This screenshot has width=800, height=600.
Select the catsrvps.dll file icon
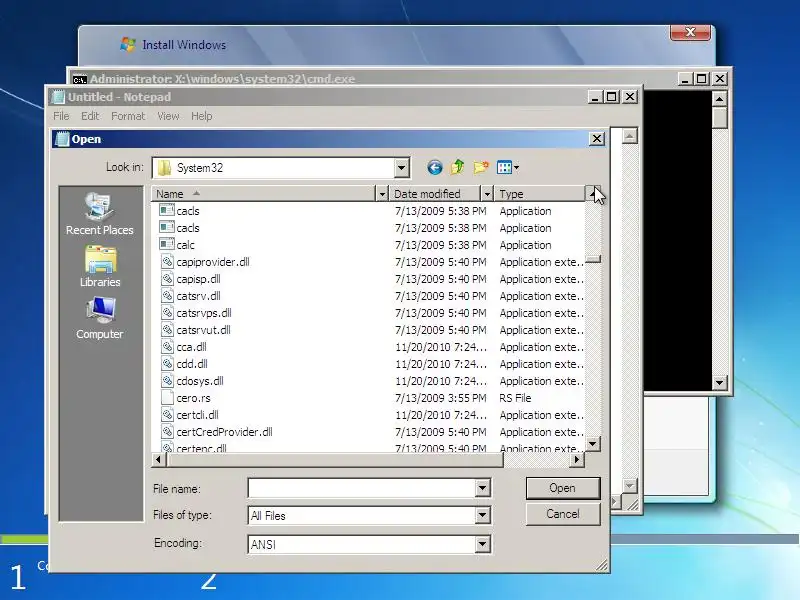point(167,313)
